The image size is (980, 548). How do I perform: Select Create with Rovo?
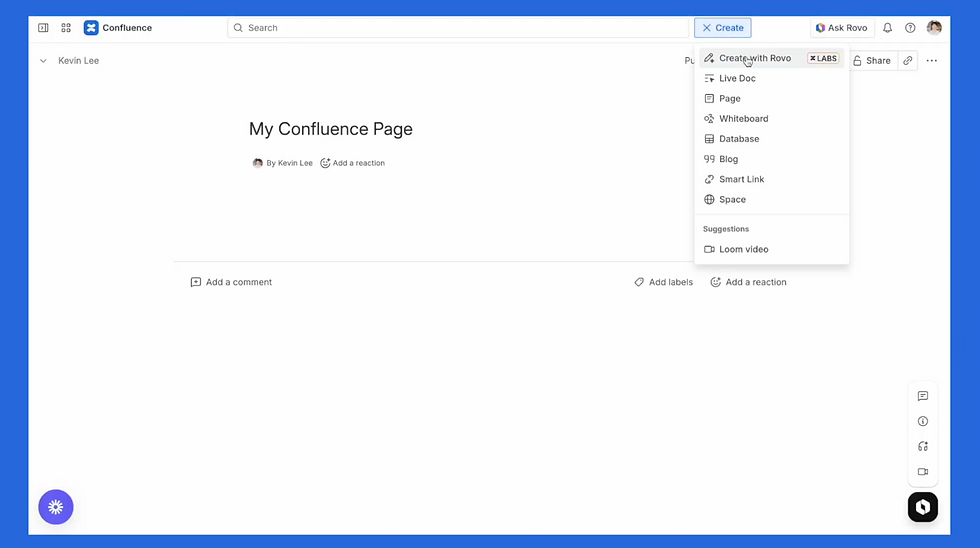coord(772,58)
